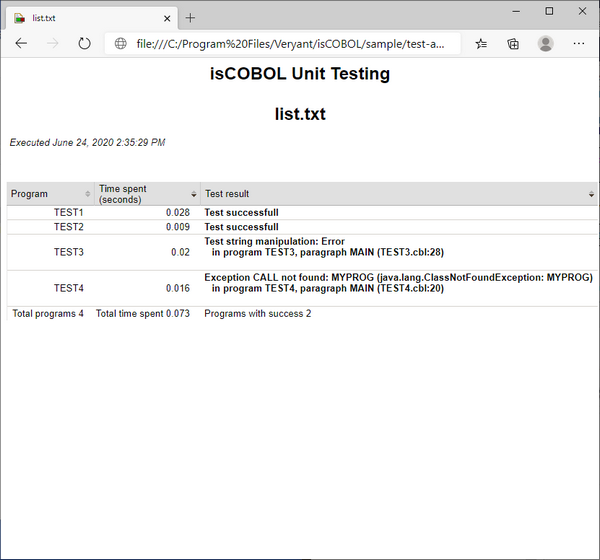Open a new tab with plus button
This screenshot has height=560, width=600.
point(190,18)
